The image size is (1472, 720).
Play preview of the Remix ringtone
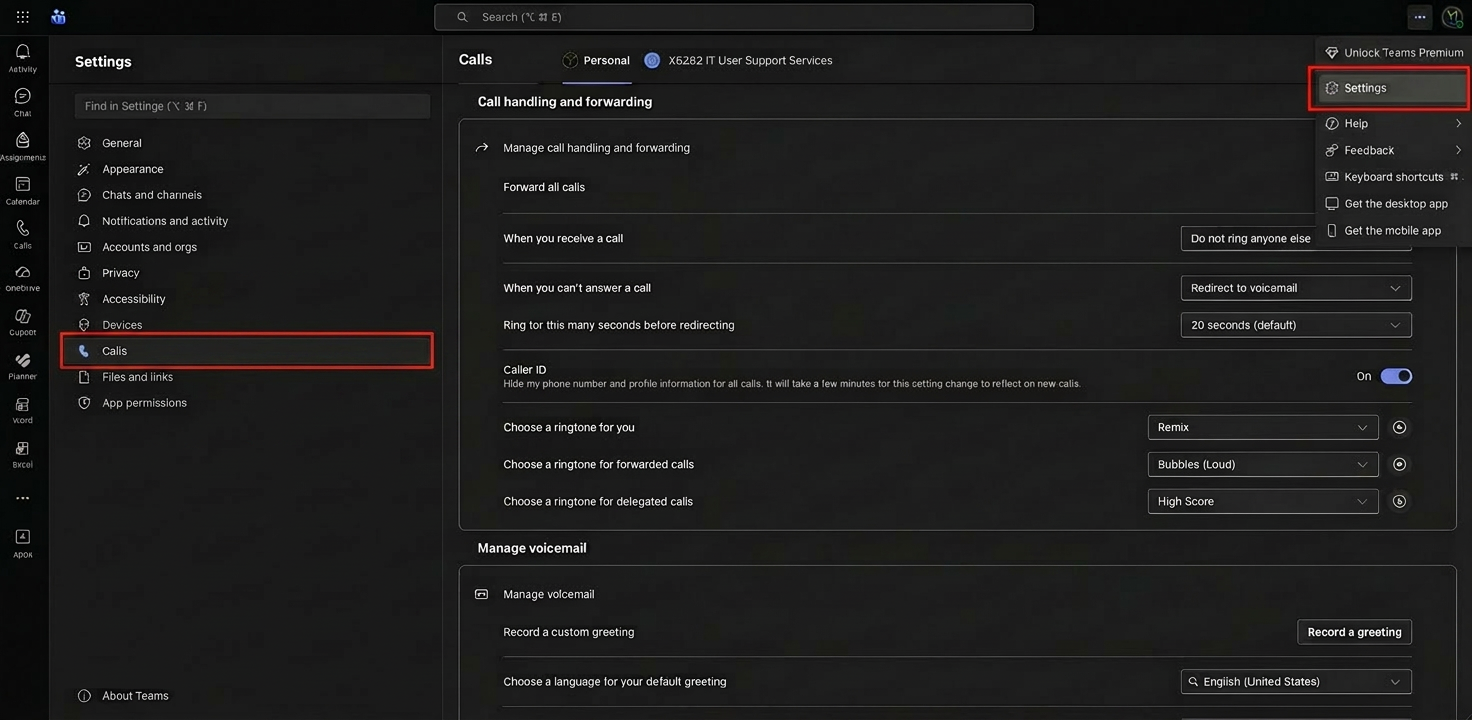coord(1399,427)
